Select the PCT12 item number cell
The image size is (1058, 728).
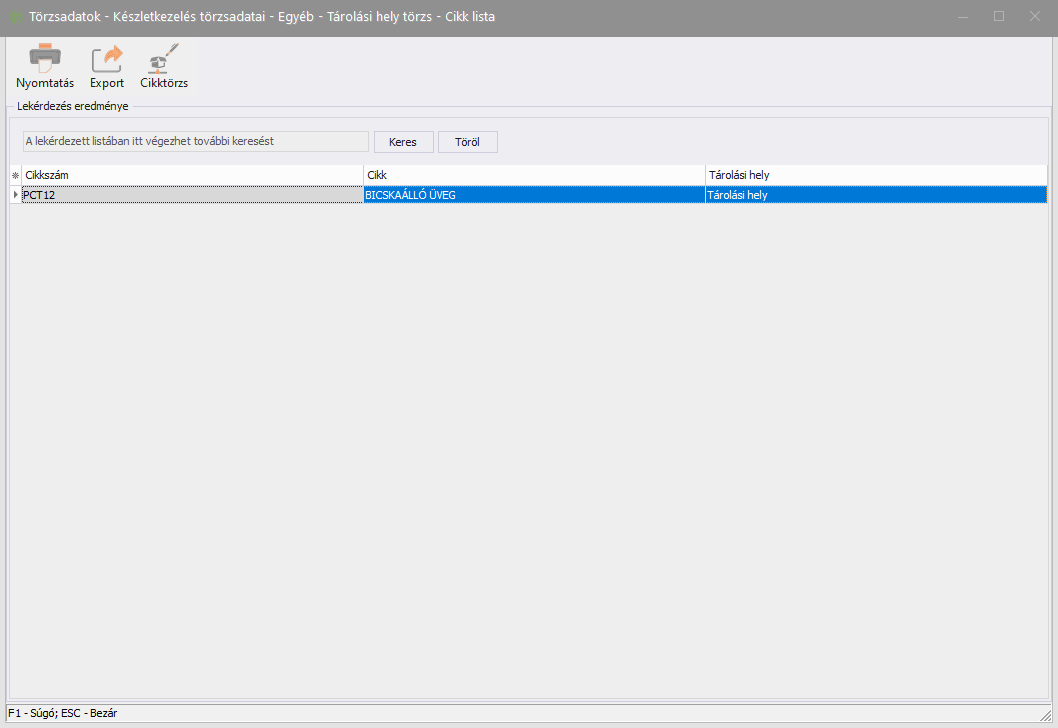click(x=192, y=195)
